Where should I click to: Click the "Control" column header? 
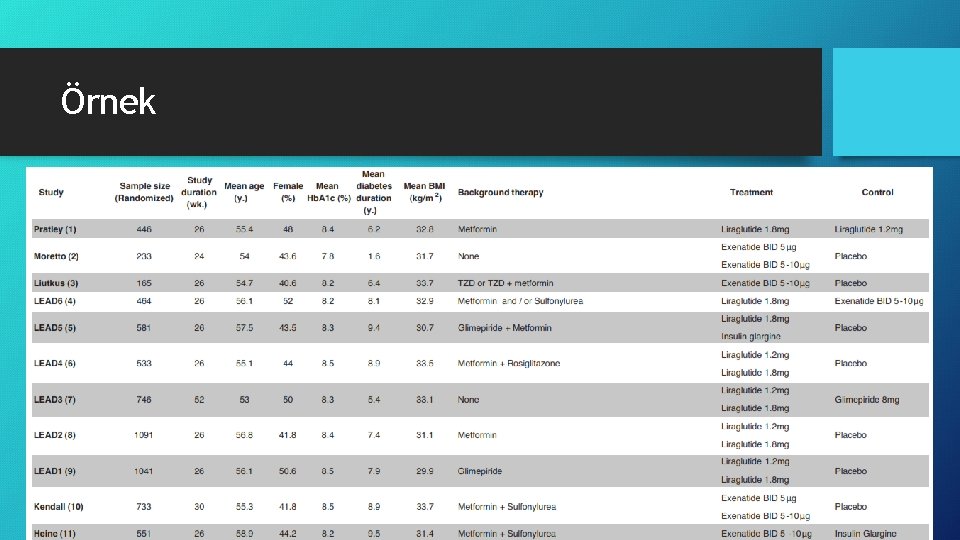[x=877, y=192]
